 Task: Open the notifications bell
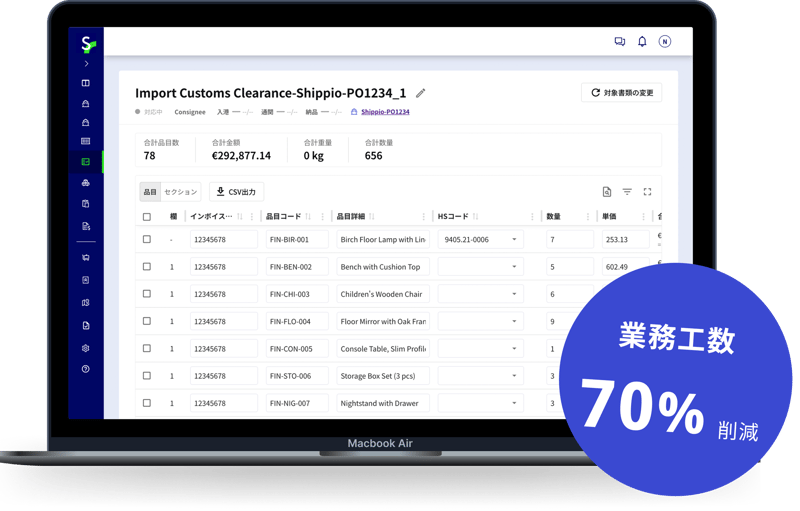642,42
